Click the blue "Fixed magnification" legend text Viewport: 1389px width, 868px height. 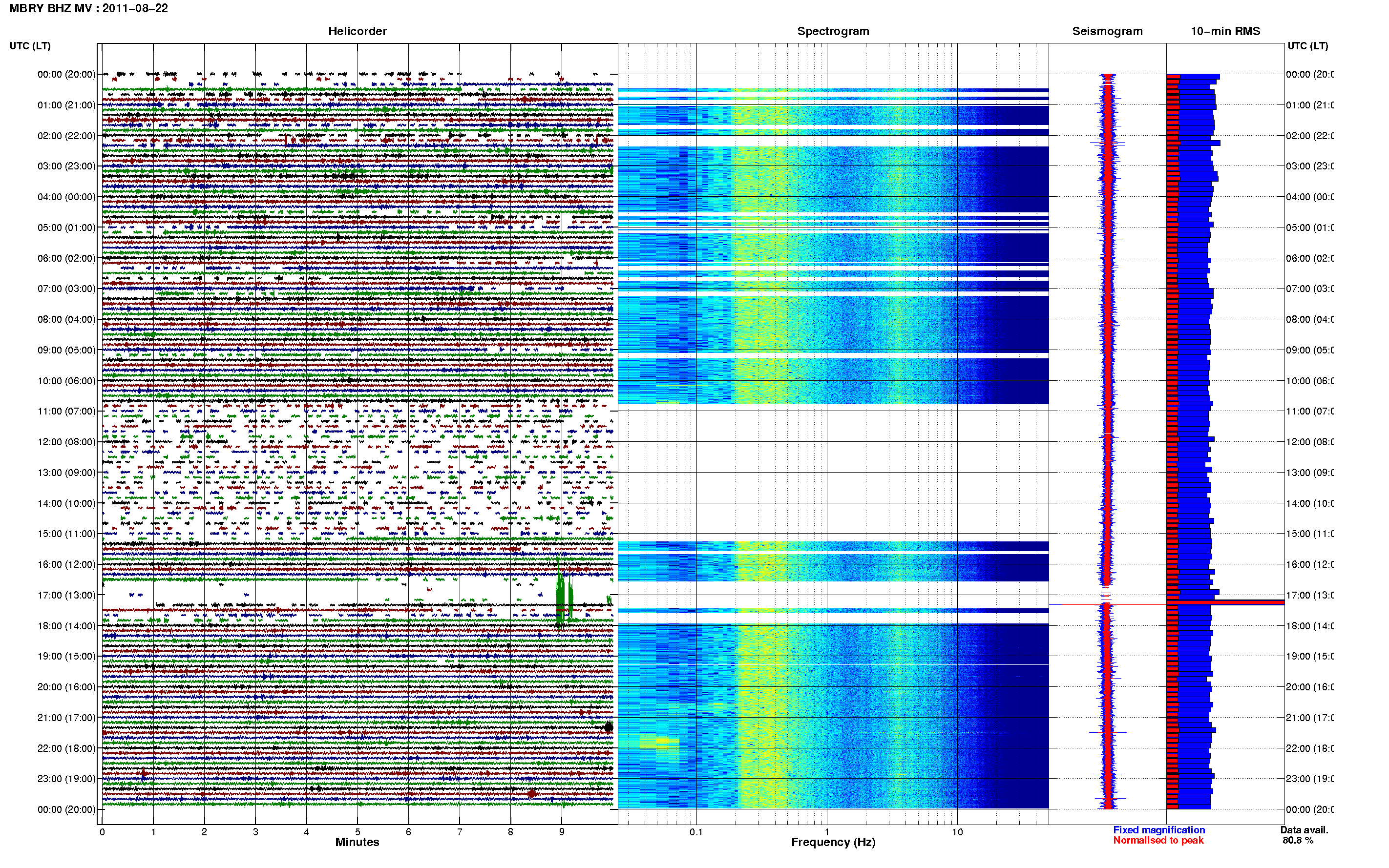click(x=1159, y=830)
